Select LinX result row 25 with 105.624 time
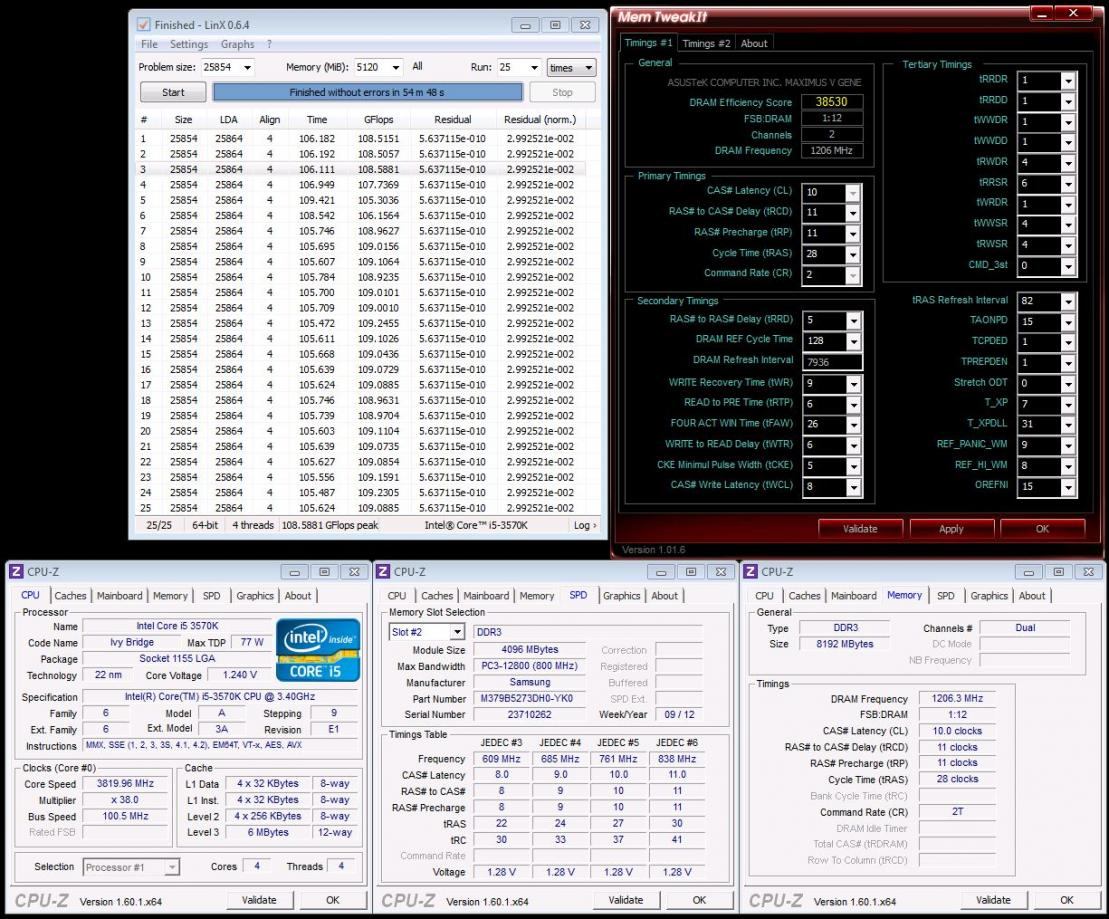1109x919 pixels. click(x=361, y=508)
